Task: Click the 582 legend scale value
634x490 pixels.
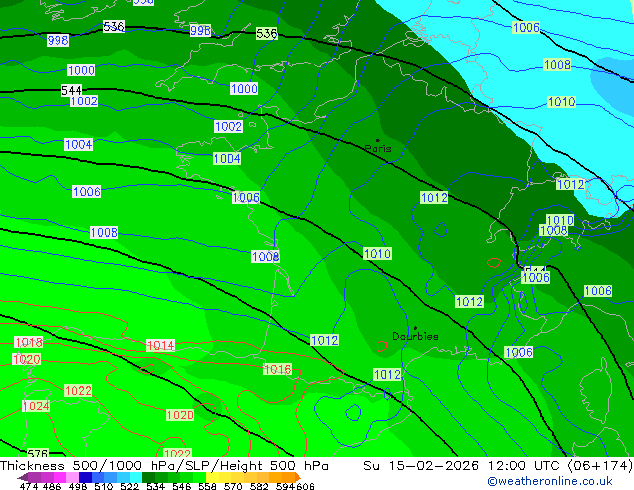Action: tap(259, 486)
